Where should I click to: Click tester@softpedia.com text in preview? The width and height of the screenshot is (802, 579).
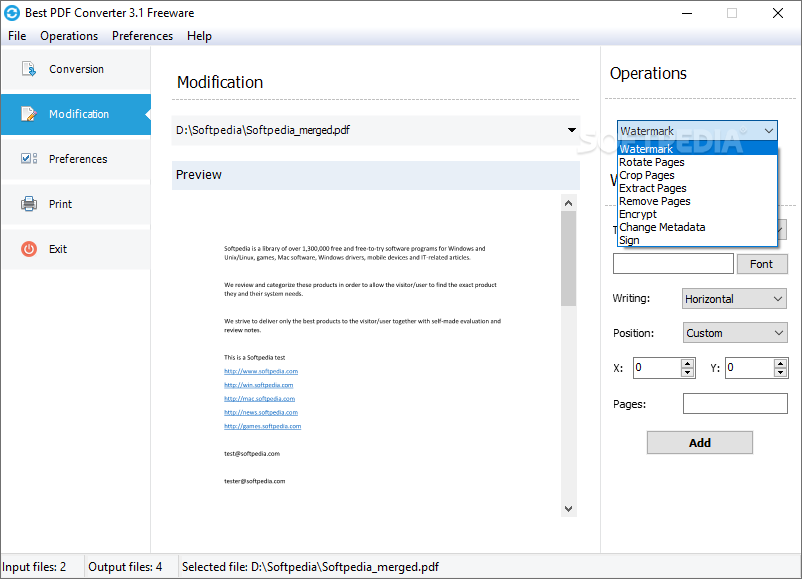(254, 481)
